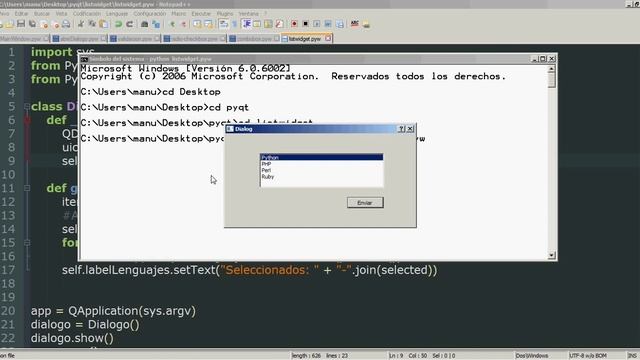Click the Save All toolbar icon
This screenshot has width=640, height=360.
[x=32, y=24]
